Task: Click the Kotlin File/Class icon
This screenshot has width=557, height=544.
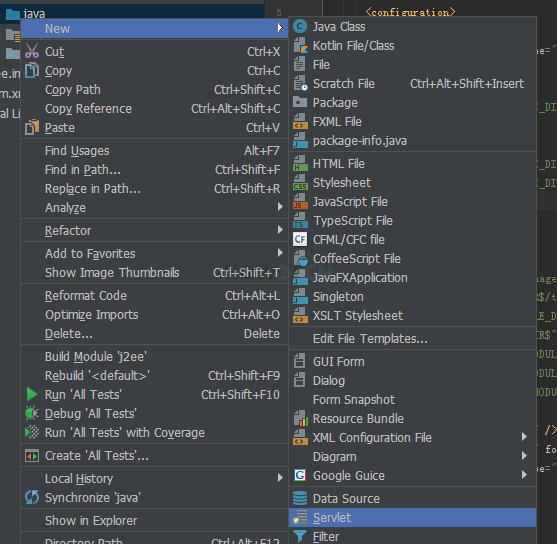Action: (x=300, y=46)
